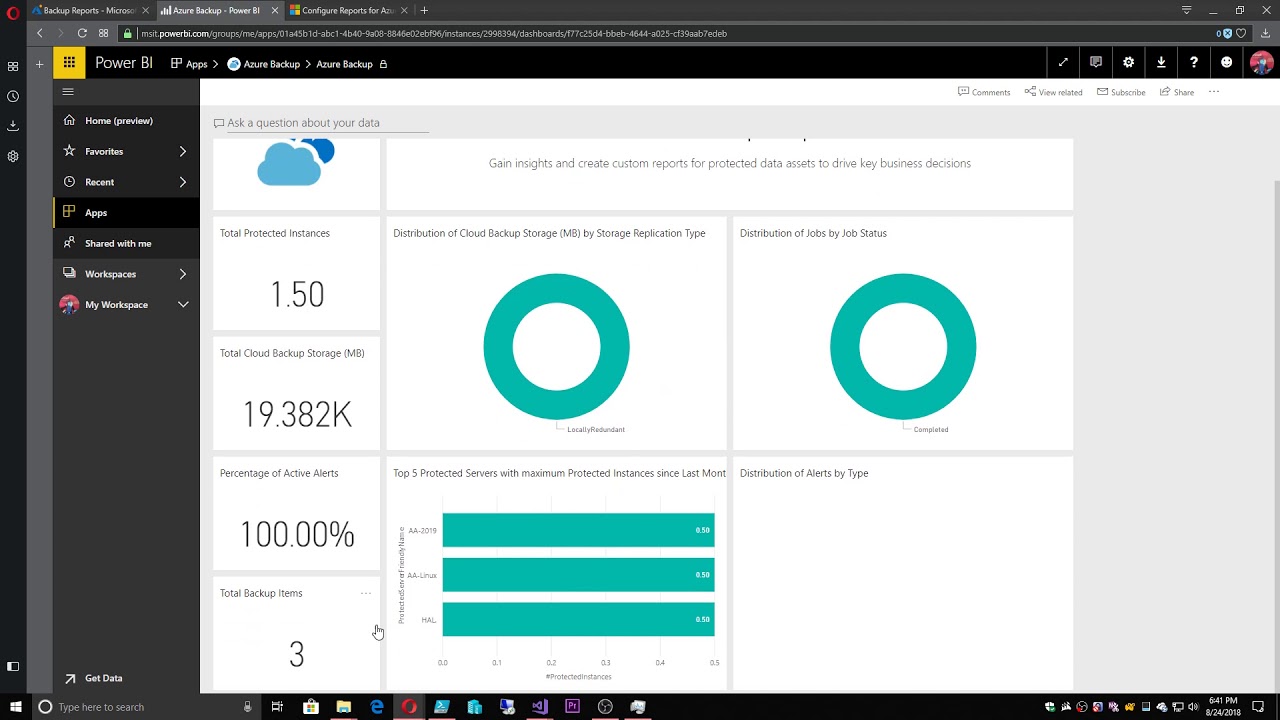The width and height of the screenshot is (1280, 720).
Task: Click the Percentage of Active Alerts tile
Action: coord(297,513)
